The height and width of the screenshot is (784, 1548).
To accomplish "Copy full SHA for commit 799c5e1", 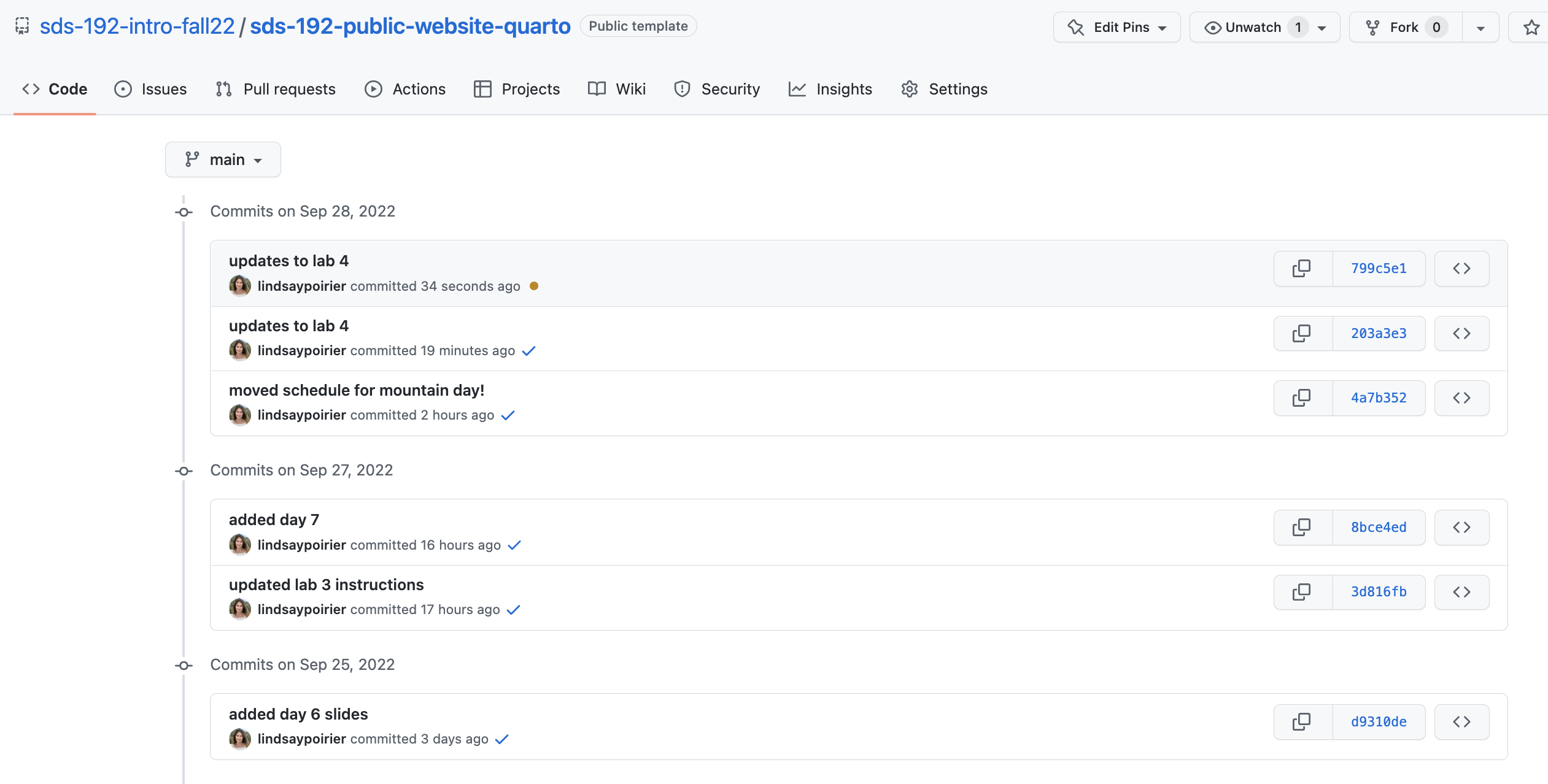I will (1302, 269).
